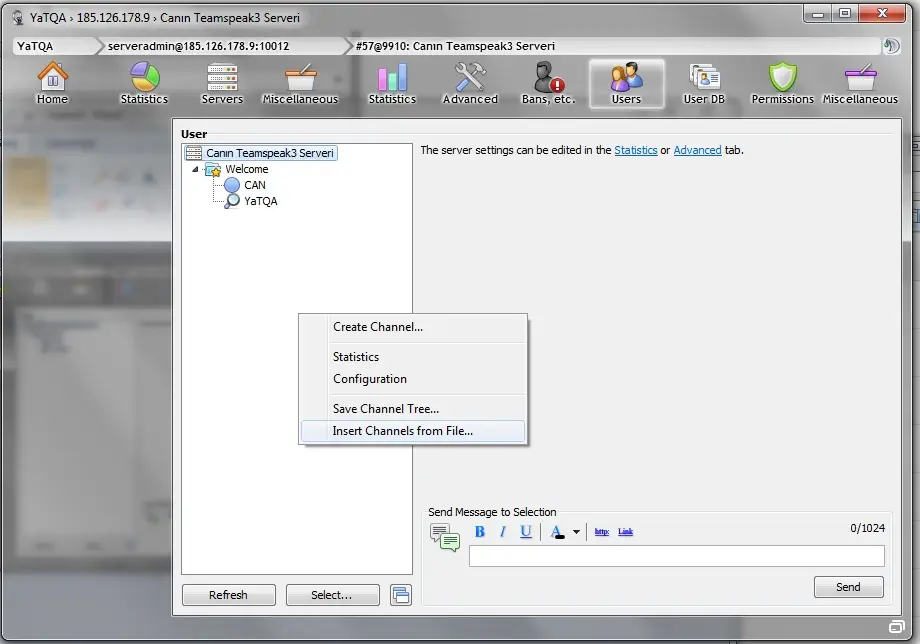Click the stacked windows icon beside Select...
Screen dimensions: 920x644
[401, 595]
